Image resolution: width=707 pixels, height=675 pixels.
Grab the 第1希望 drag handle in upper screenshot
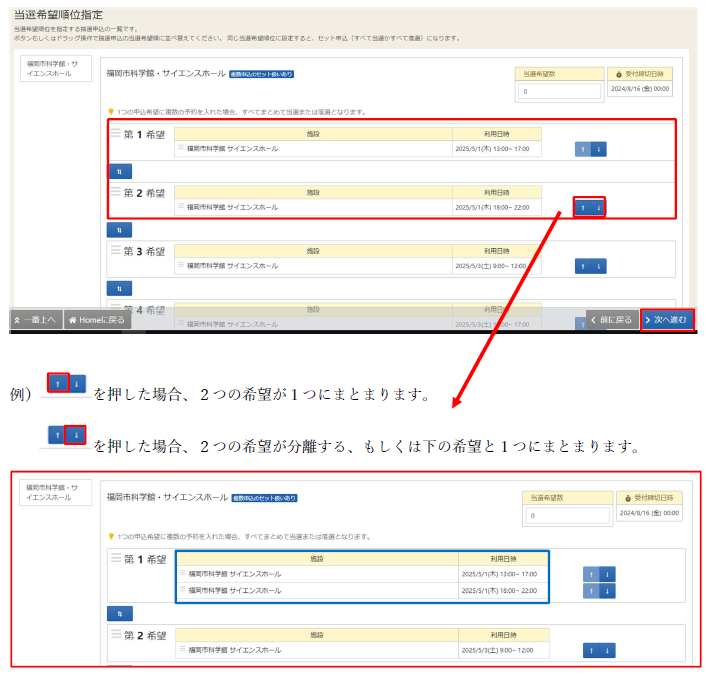click(x=116, y=133)
